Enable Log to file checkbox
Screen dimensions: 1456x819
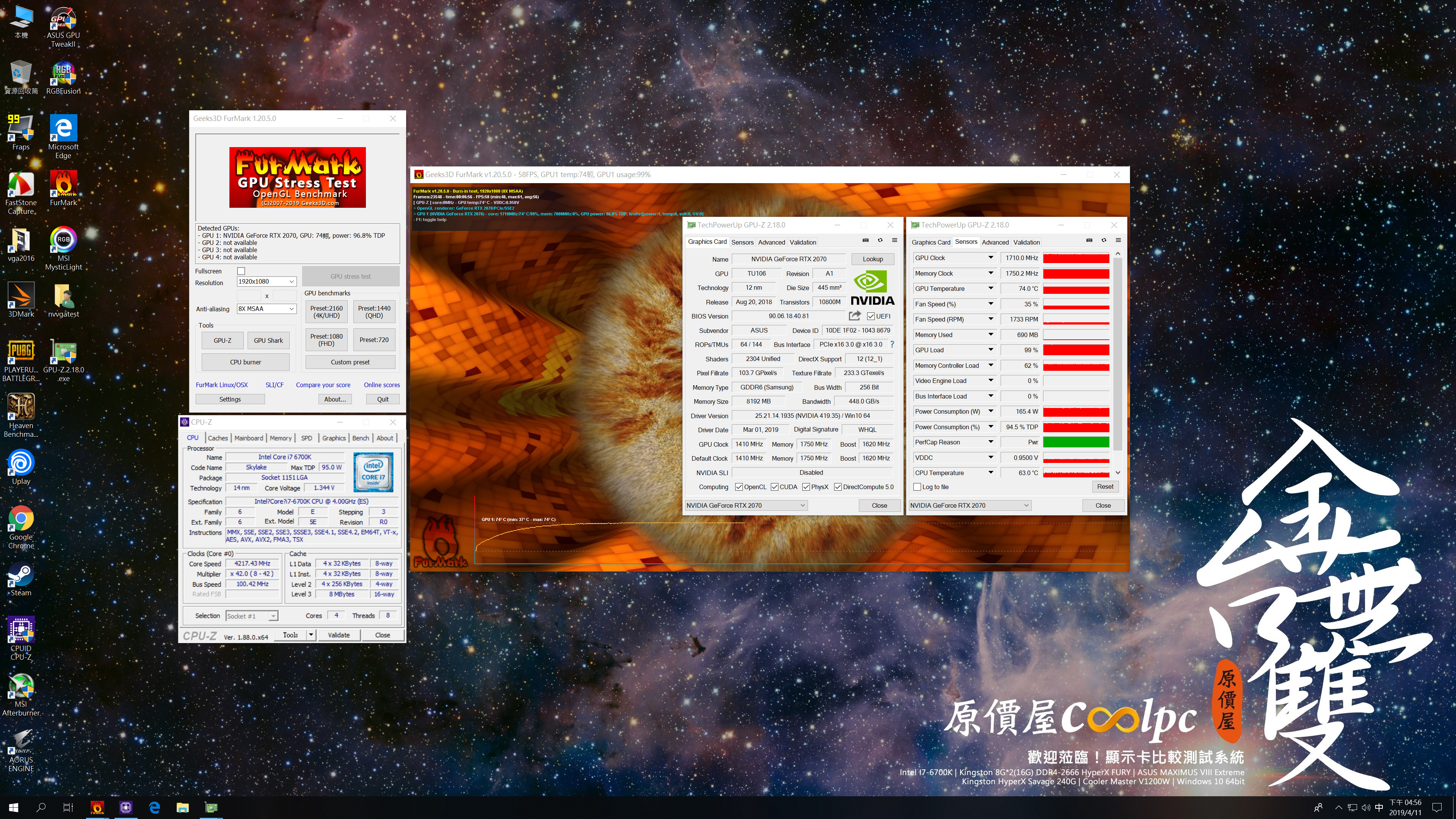click(x=917, y=487)
